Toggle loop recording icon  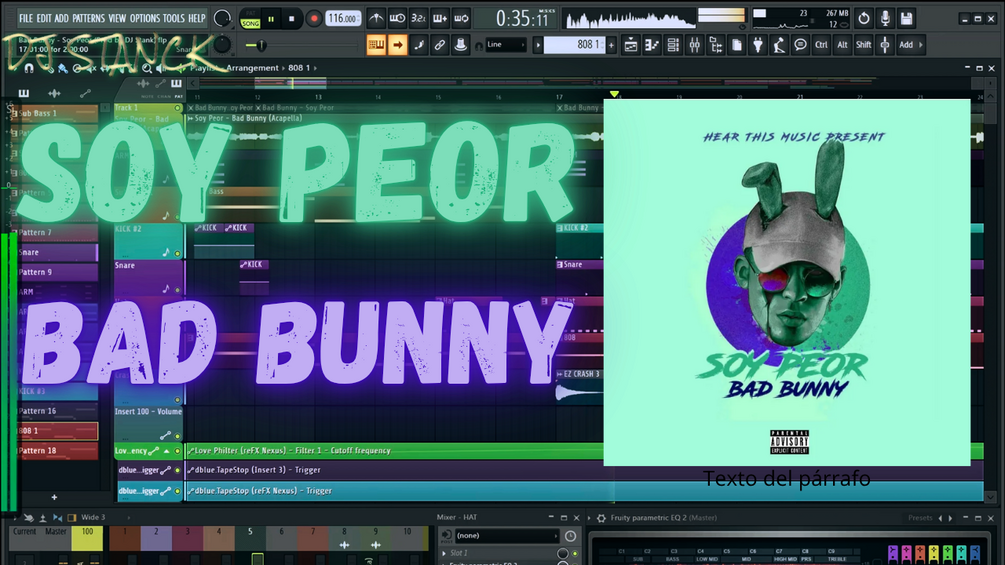click(x=461, y=19)
